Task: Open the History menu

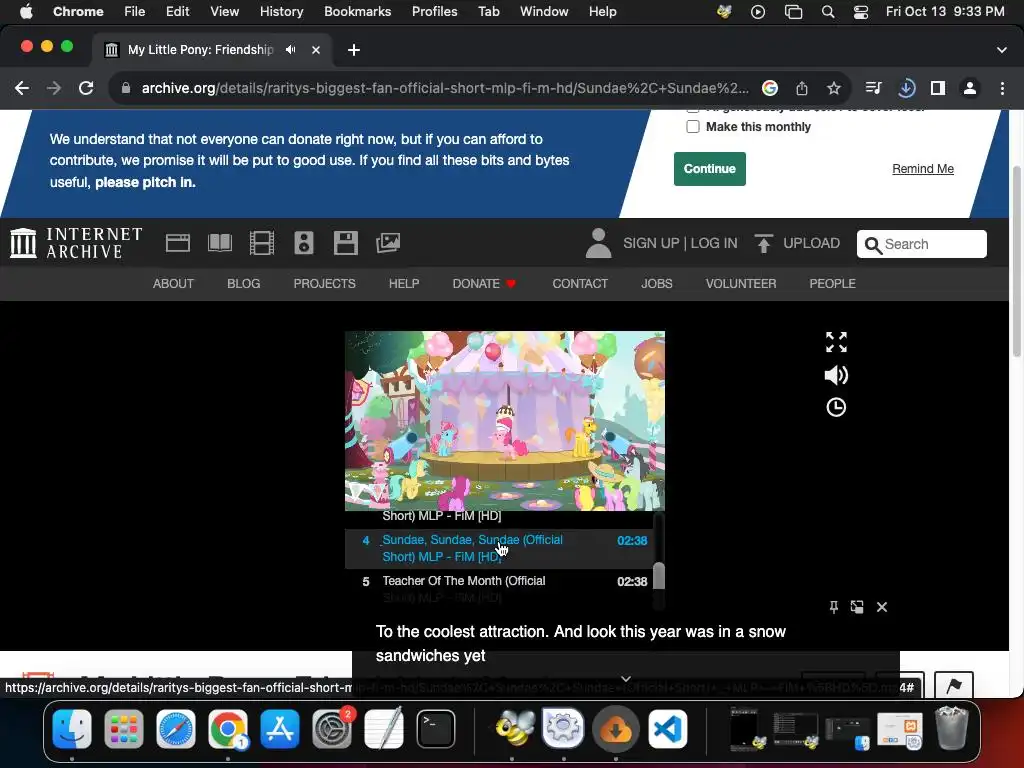Action: click(281, 11)
